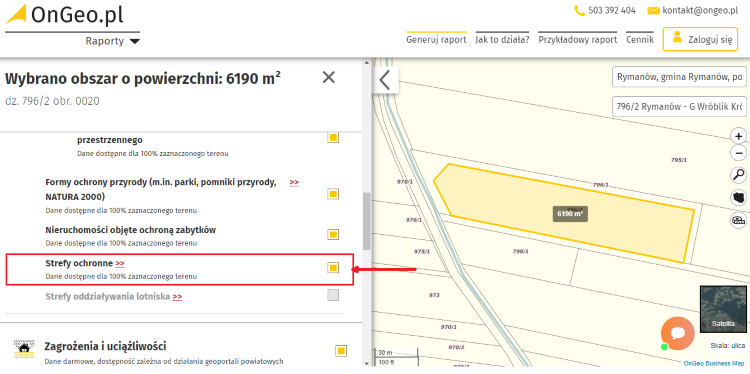750x374 pixels.
Task: Zoom in the map with plus button
Action: 739,136
